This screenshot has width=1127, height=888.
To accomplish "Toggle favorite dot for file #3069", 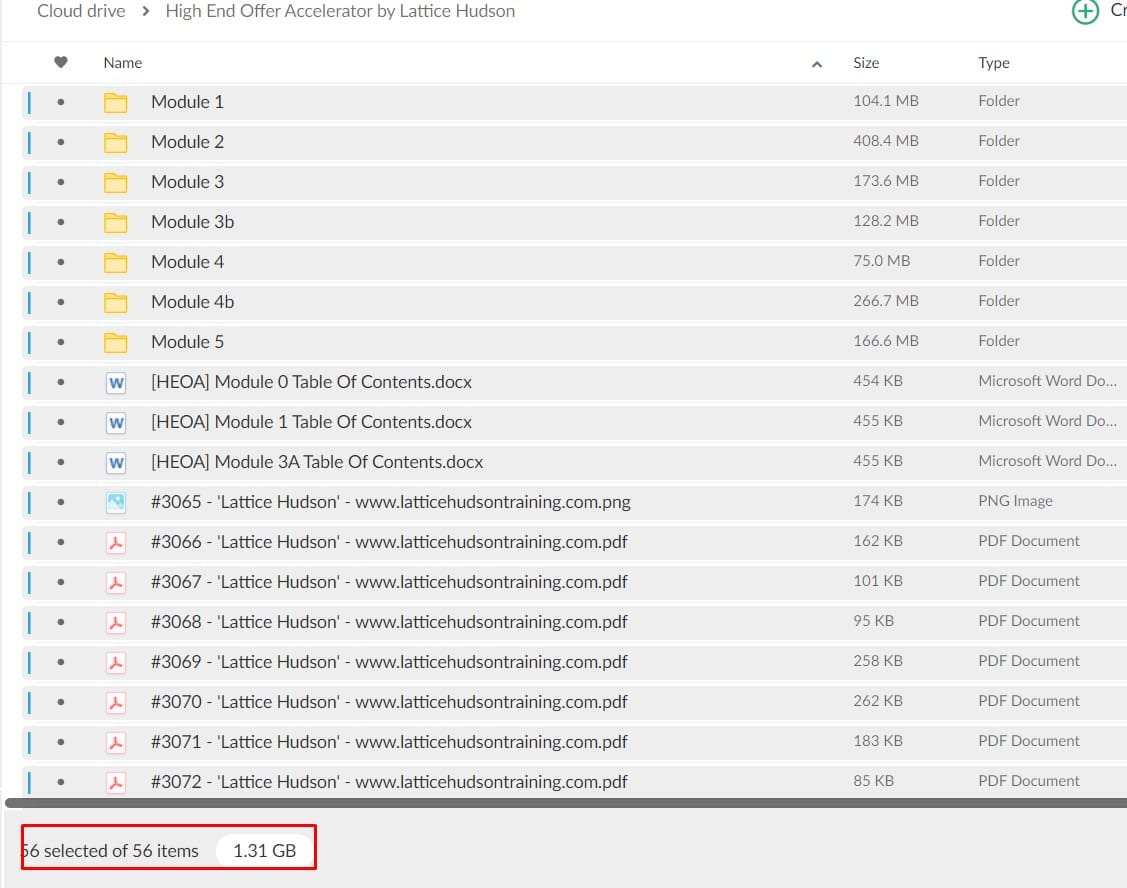I will [x=61, y=662].
